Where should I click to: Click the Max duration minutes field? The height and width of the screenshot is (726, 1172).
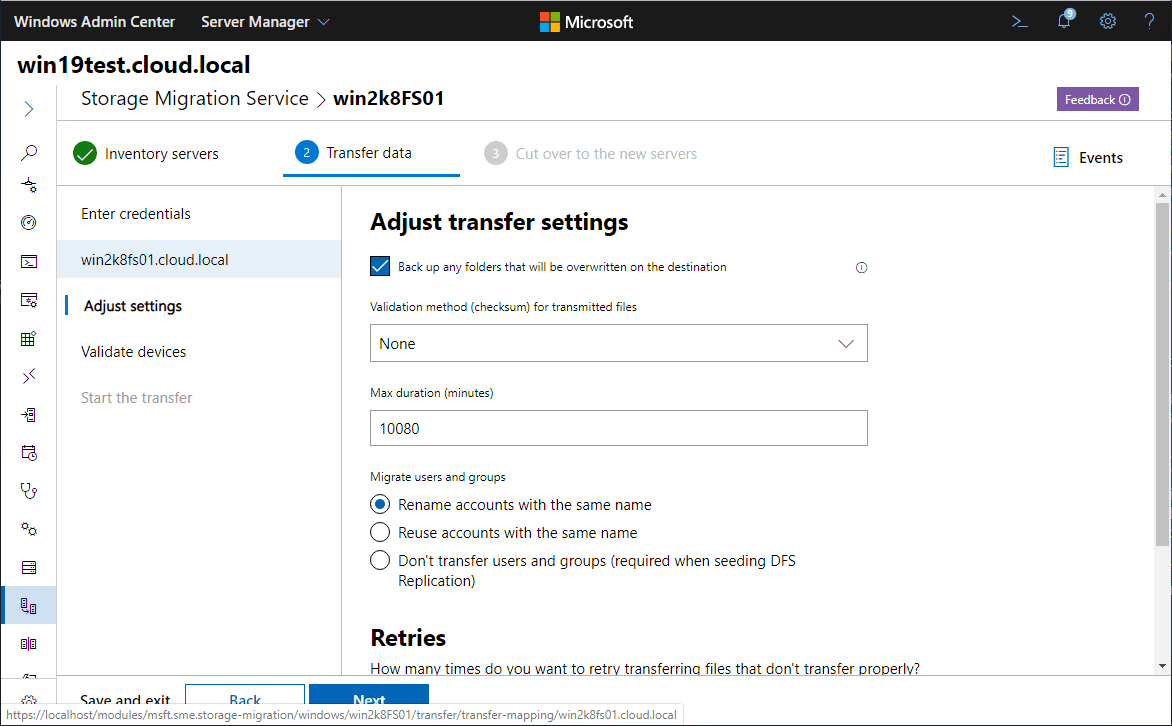tap(618, 429)
